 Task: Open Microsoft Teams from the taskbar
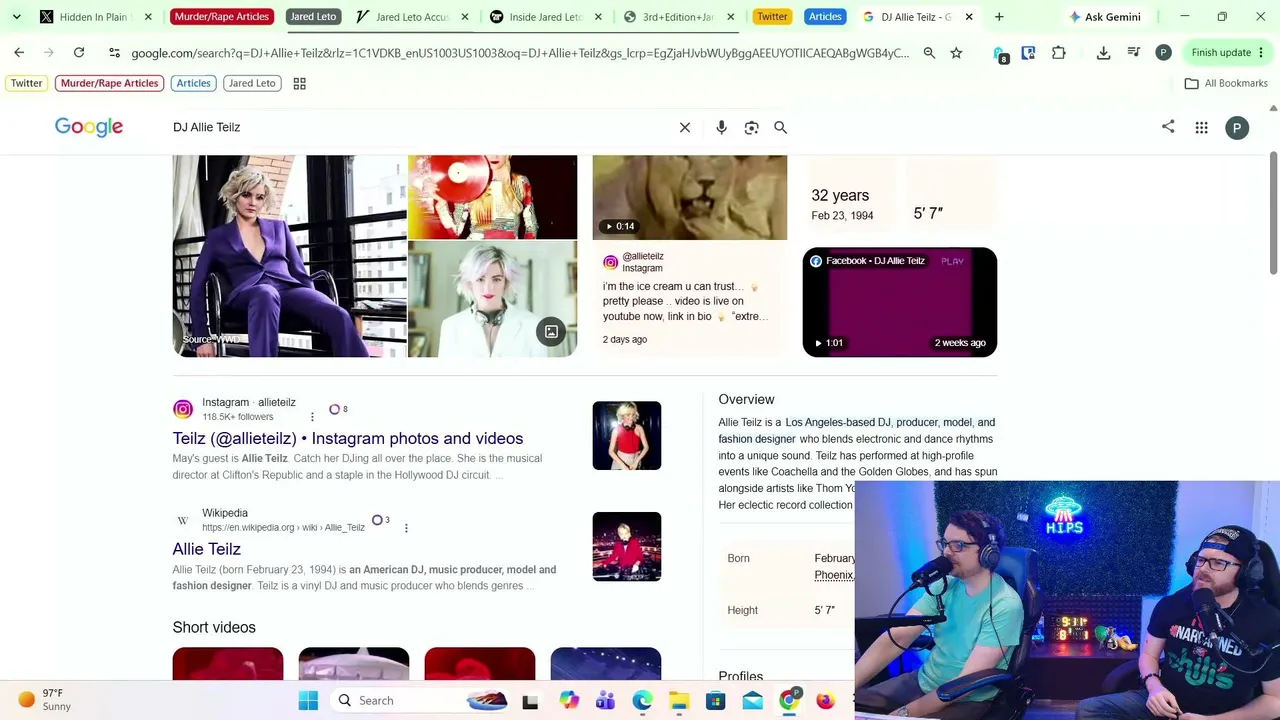coord(605,700)
